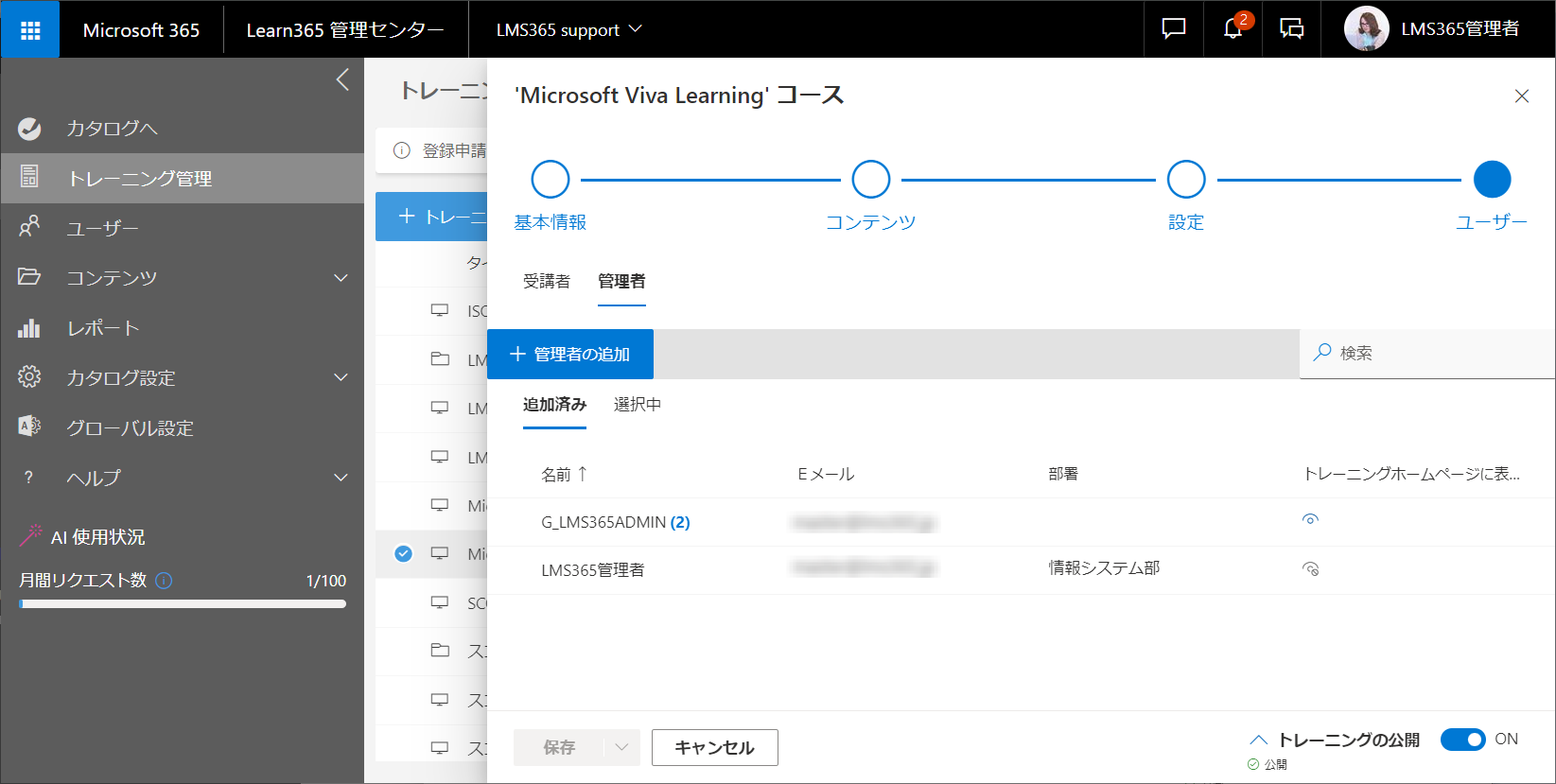Open レポート in the sidebar
Screen dimensions: 1556x784
[x=183, y=327]
